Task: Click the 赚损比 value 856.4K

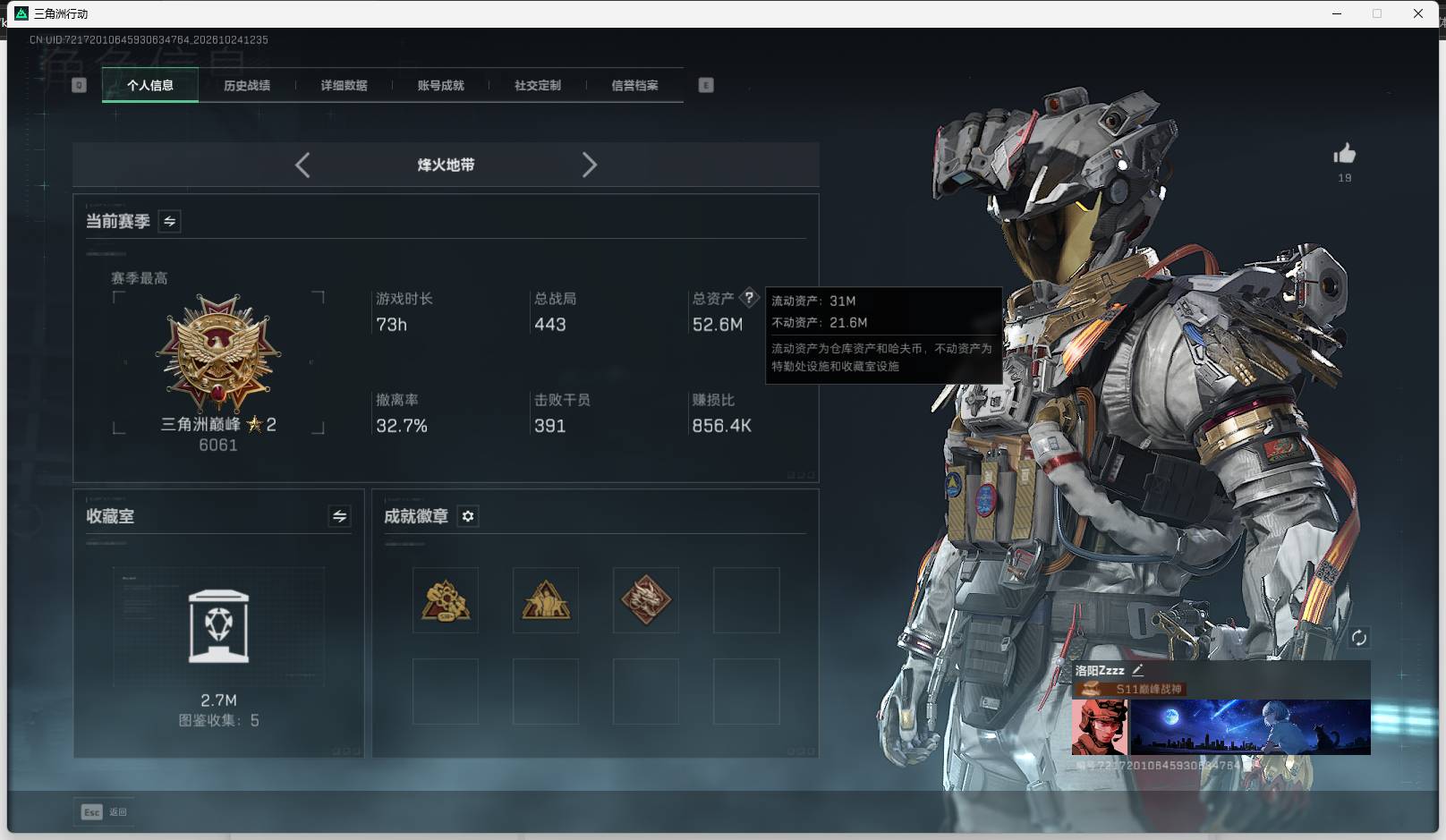Action: point(721,426)
